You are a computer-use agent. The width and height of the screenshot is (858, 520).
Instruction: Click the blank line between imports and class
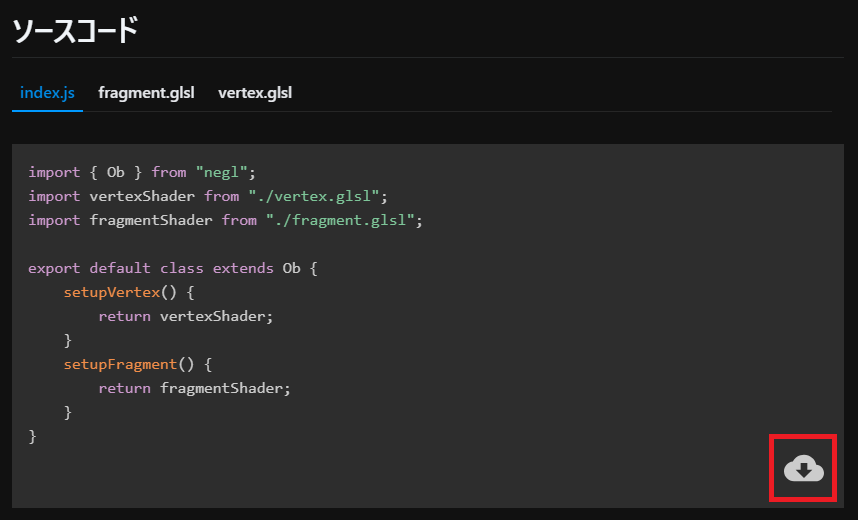(x=200, y=244)
